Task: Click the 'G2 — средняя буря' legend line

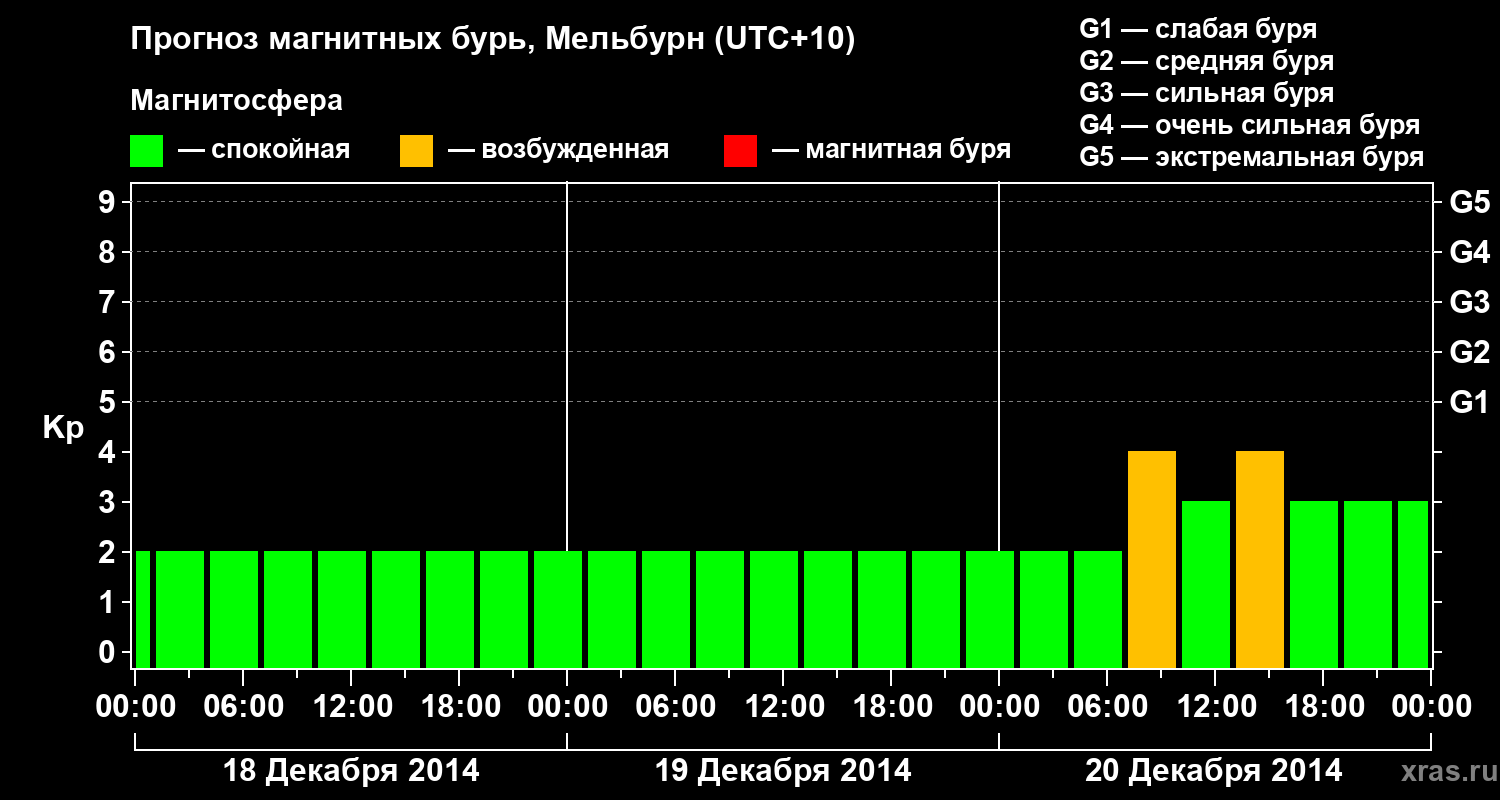Action: tap(1206, 61)
